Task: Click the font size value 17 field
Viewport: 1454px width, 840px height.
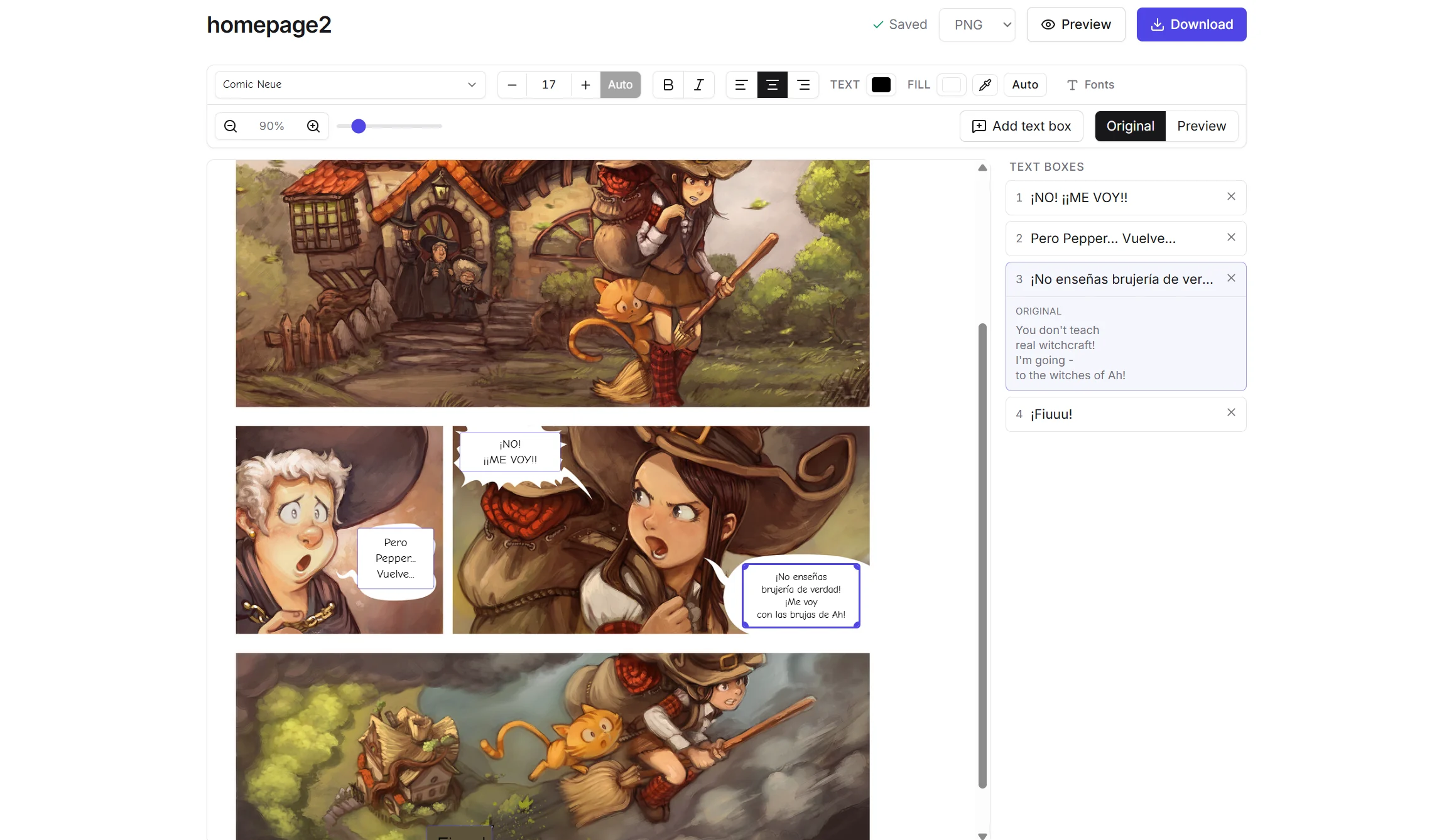Action: point(549,85)
